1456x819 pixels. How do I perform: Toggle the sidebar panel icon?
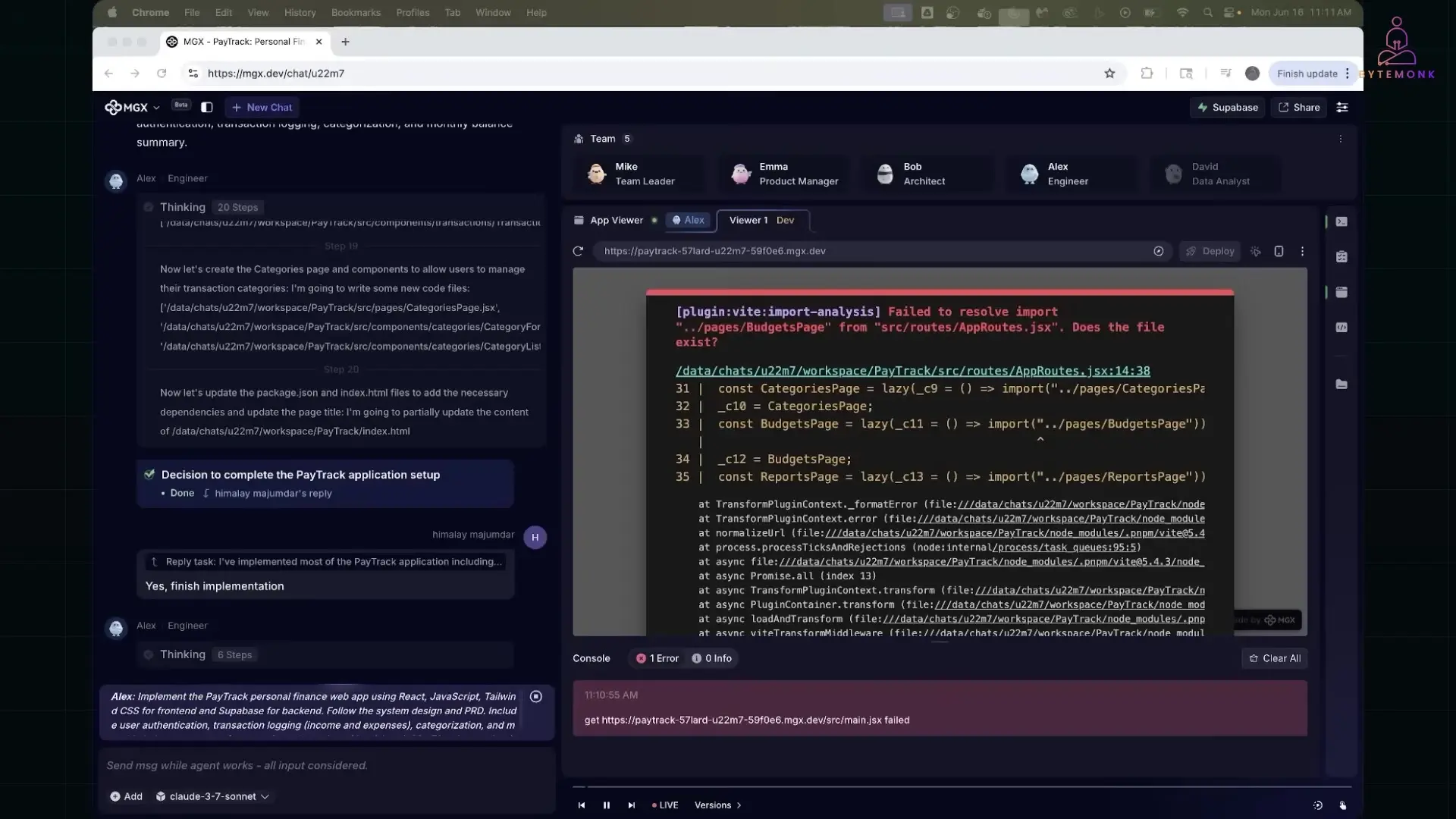pyautogui.click(x=206, y=108)
